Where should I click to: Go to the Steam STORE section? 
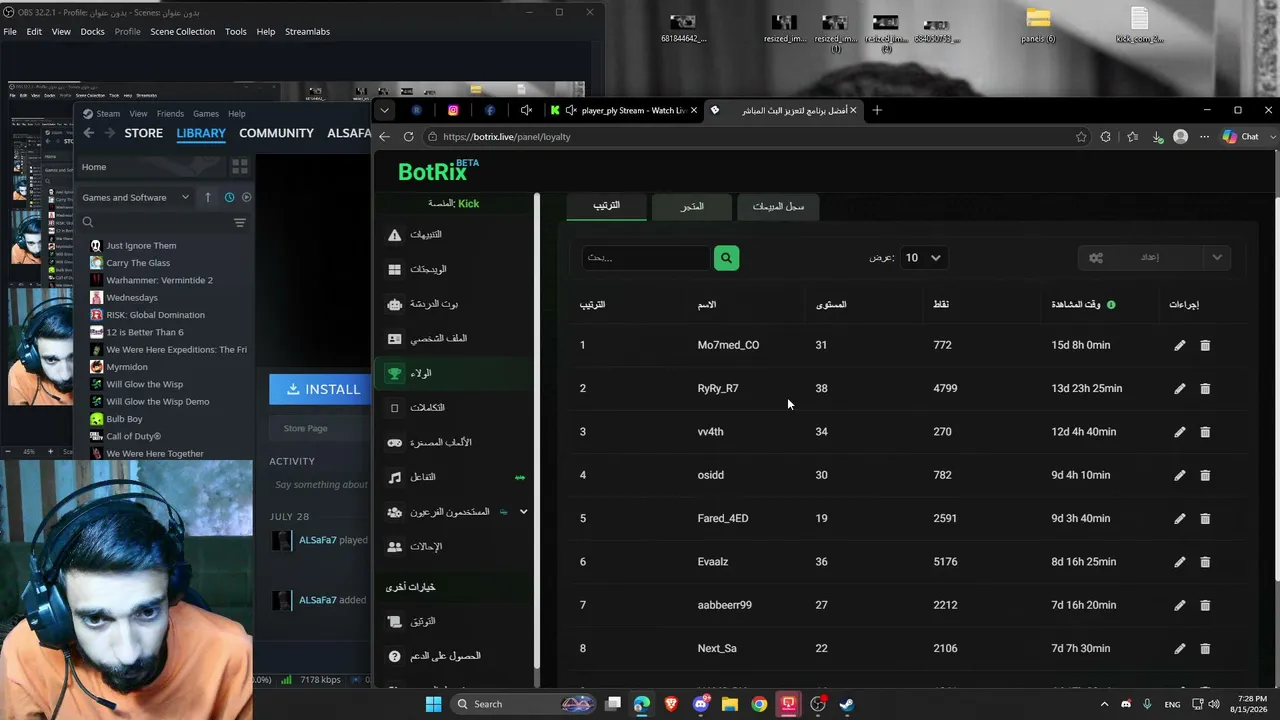pos(143,133)
